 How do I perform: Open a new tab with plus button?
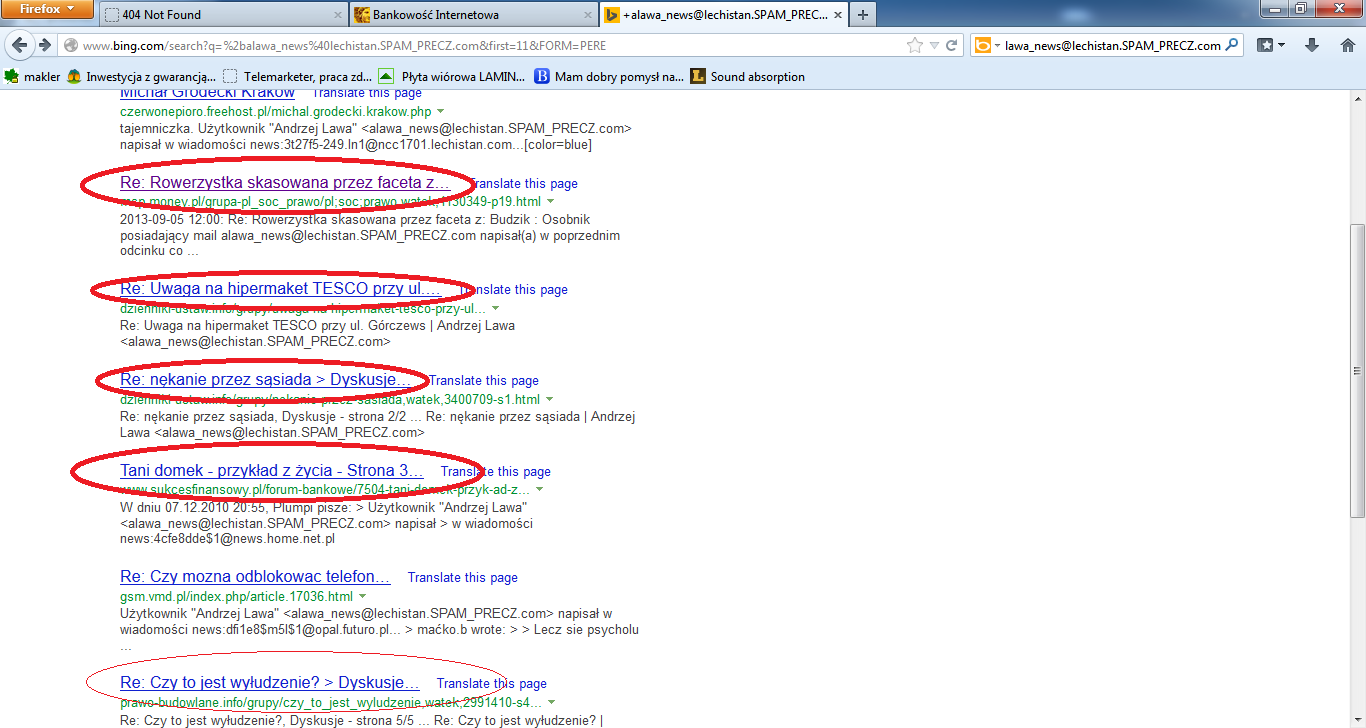pyautogui.click(x=862, y=15)
